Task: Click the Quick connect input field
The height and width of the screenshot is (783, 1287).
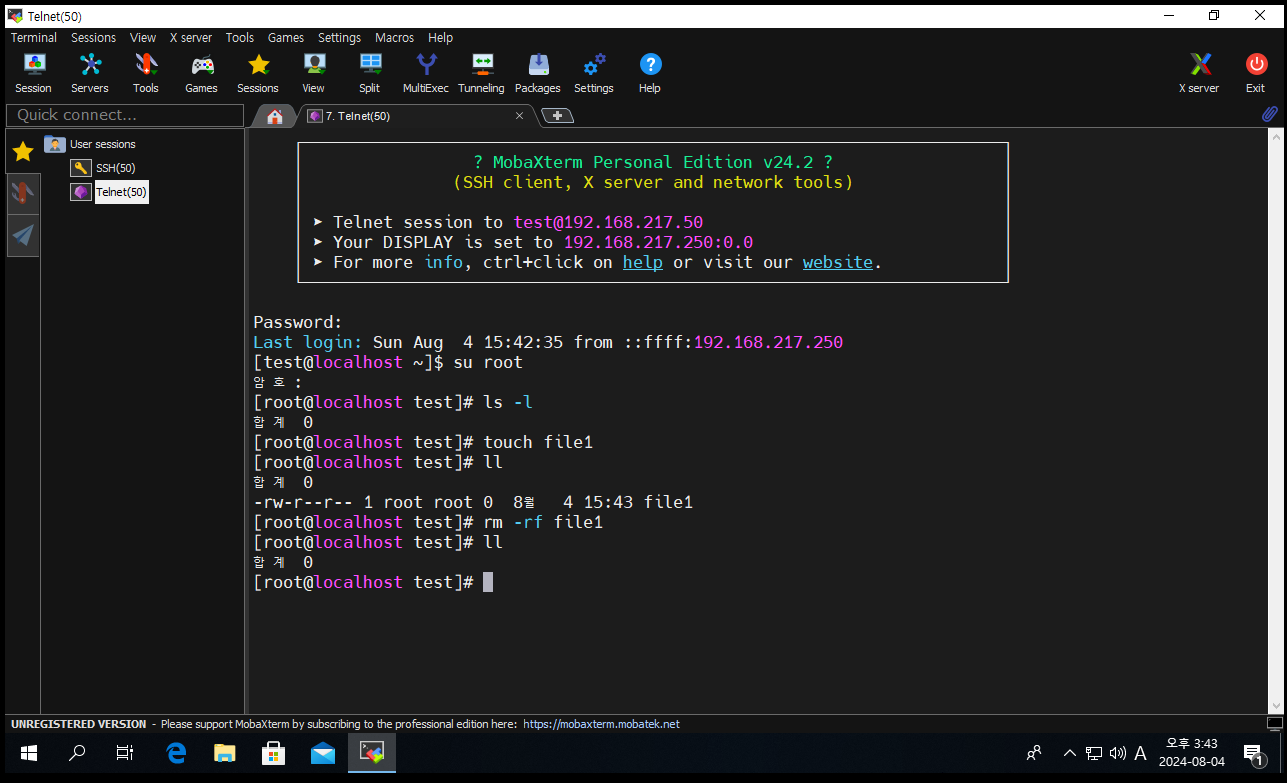Action: (125, 115)
